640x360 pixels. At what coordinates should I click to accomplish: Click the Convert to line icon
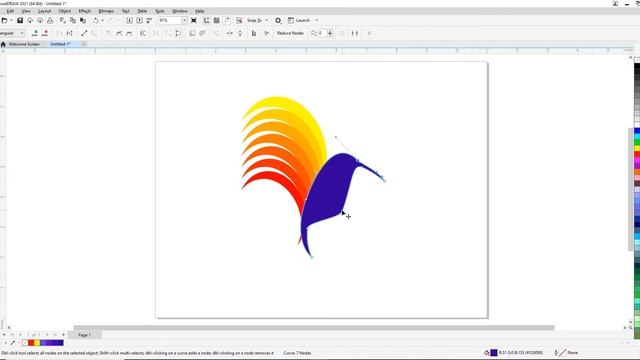(84, 33)
